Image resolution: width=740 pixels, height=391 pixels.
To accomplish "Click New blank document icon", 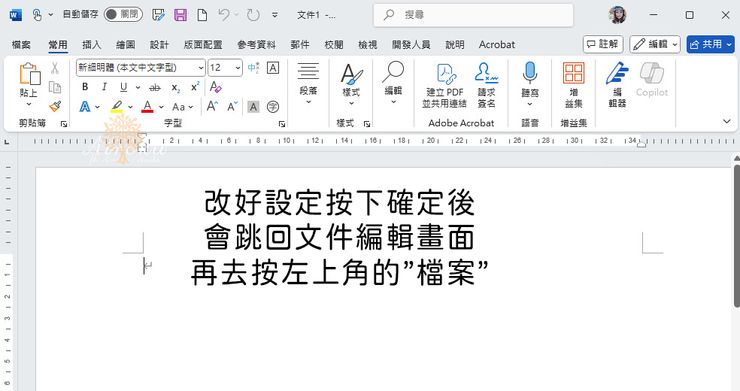I will tap(202, 15).
